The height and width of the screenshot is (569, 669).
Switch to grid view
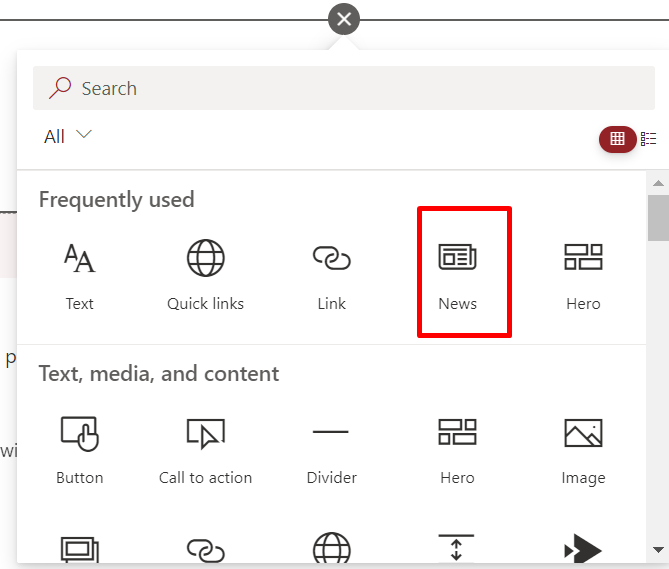[x=617, y=139]
